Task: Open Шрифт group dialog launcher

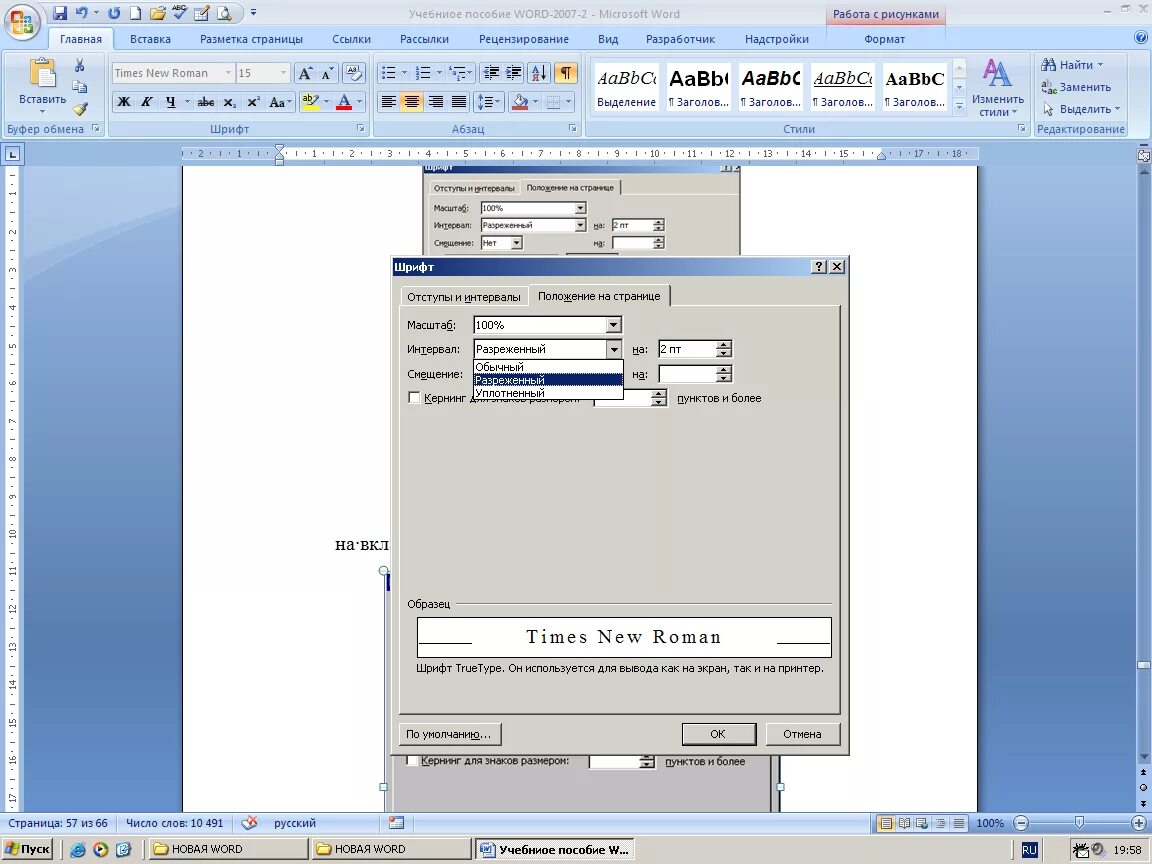Action: coord(361,129)
